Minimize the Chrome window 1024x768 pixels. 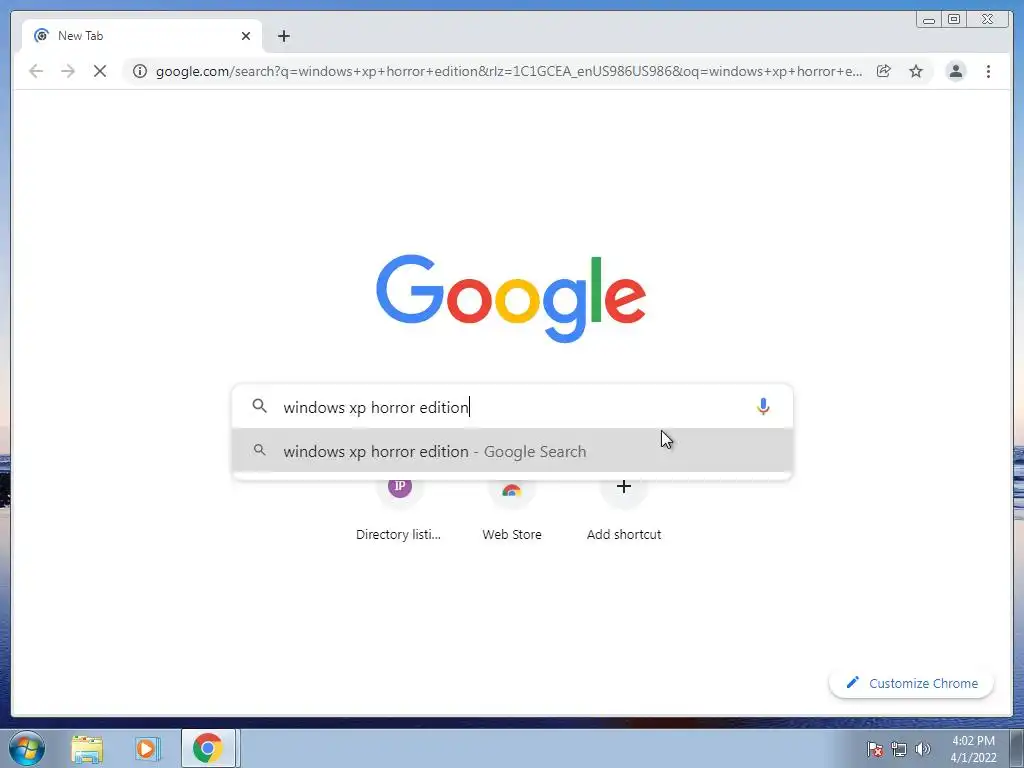(x=929, y=20)
